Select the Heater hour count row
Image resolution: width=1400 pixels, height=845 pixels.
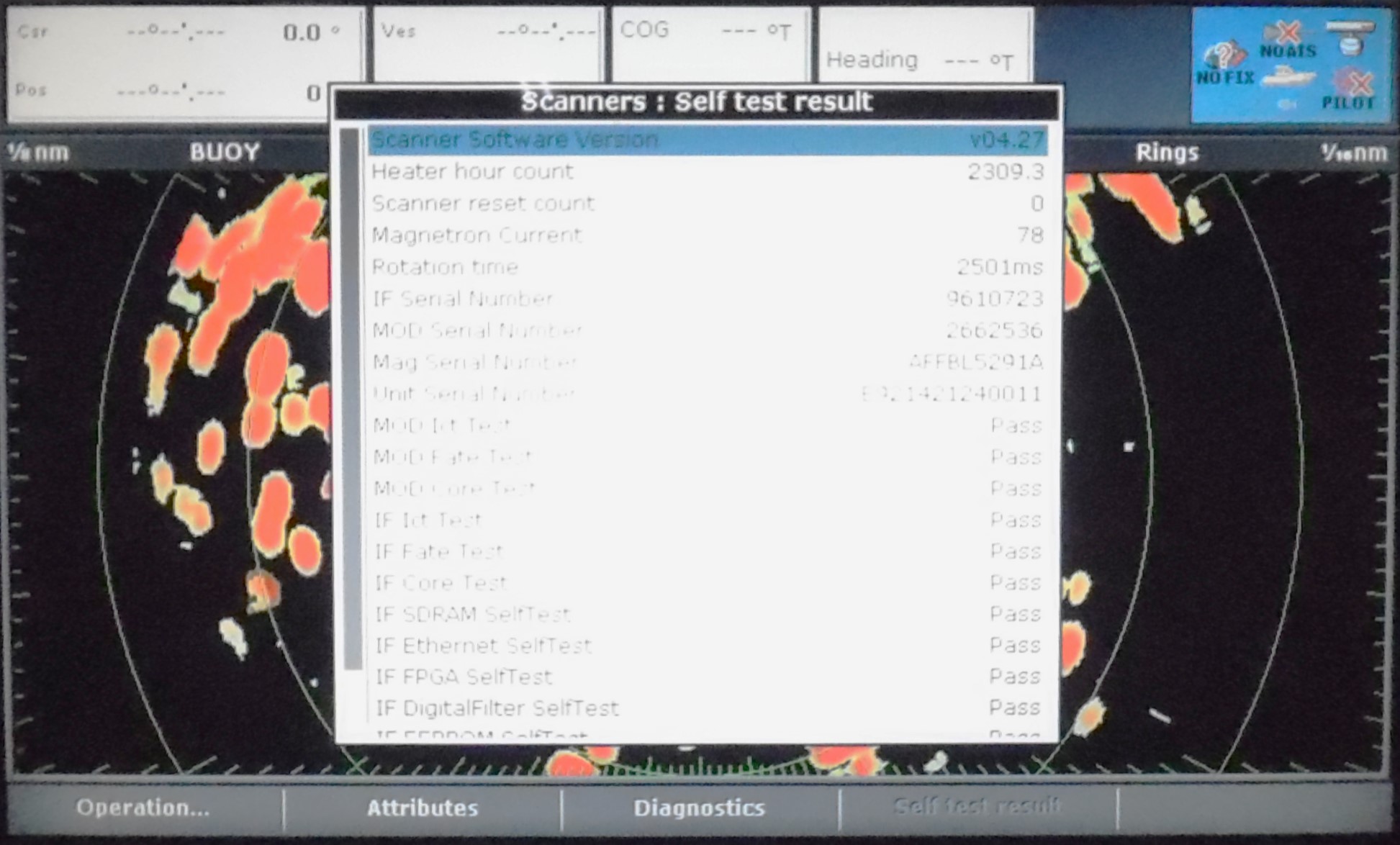pos(707,171)
